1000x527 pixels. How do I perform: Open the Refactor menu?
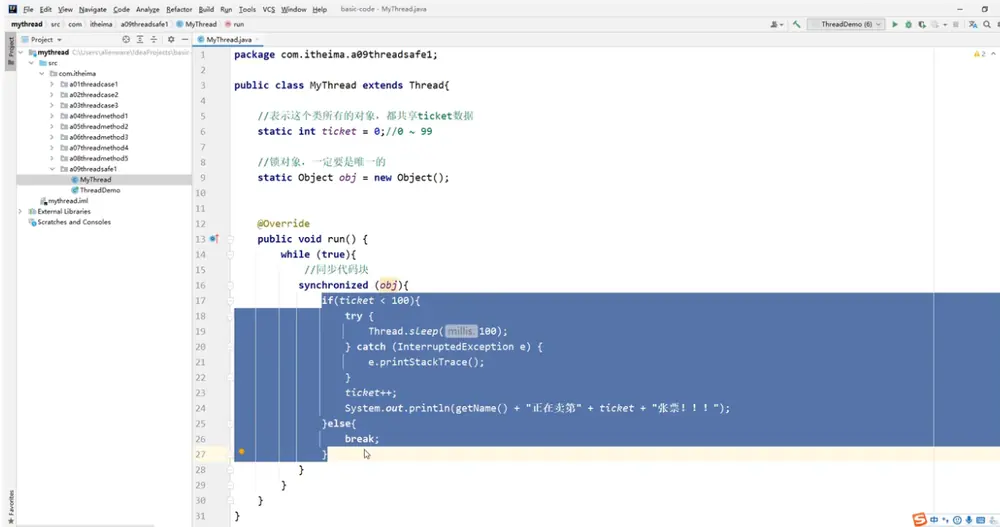click(x=179, y=10)
